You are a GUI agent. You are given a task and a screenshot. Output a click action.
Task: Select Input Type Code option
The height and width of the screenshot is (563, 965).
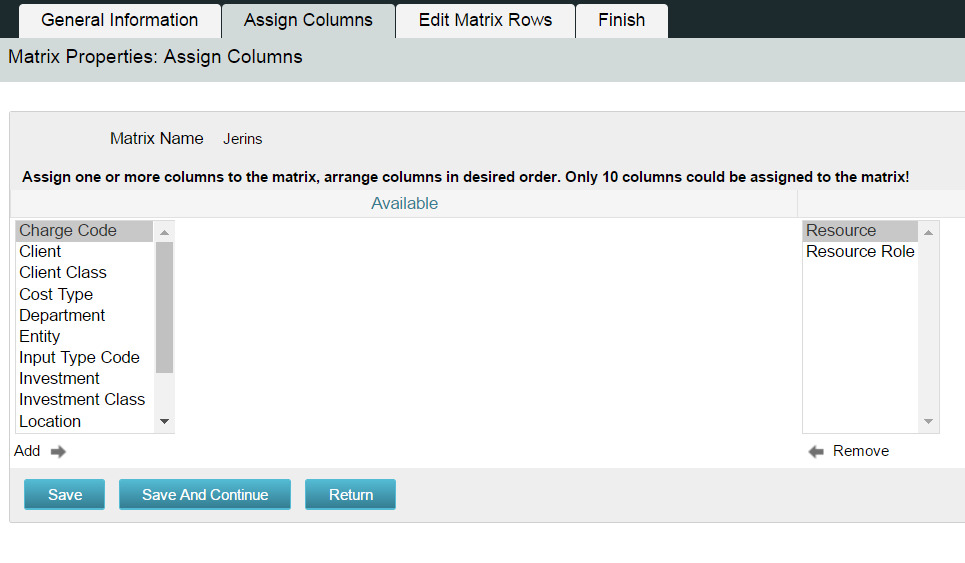point(79,357)
